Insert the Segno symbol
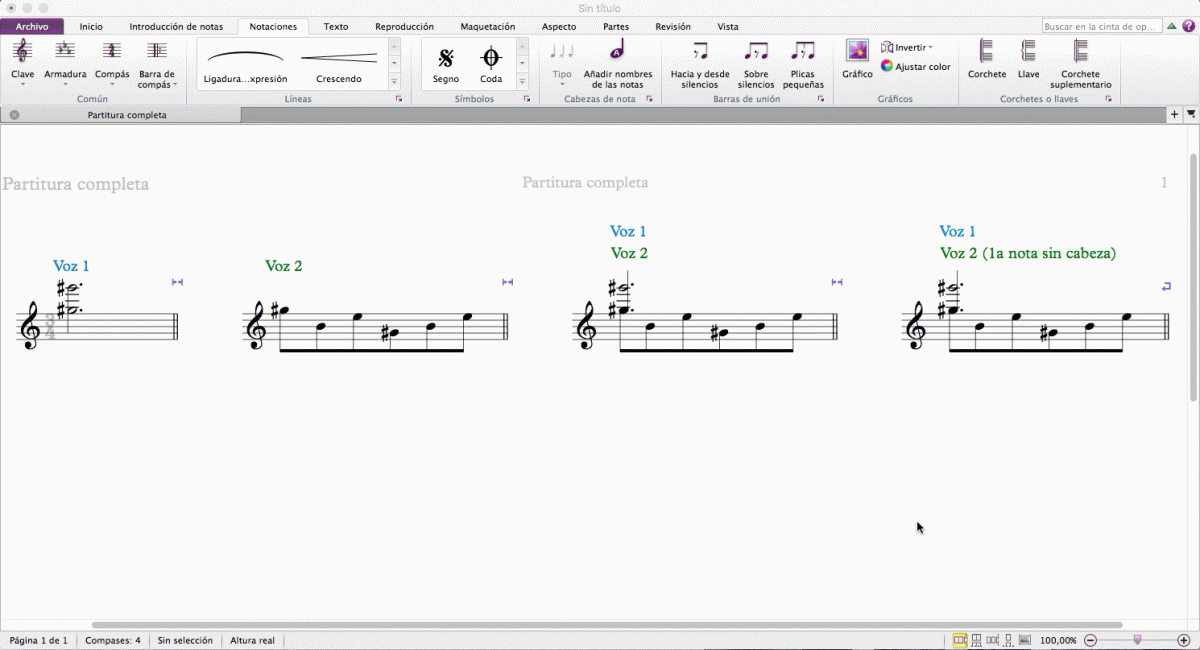 (446, 64)
